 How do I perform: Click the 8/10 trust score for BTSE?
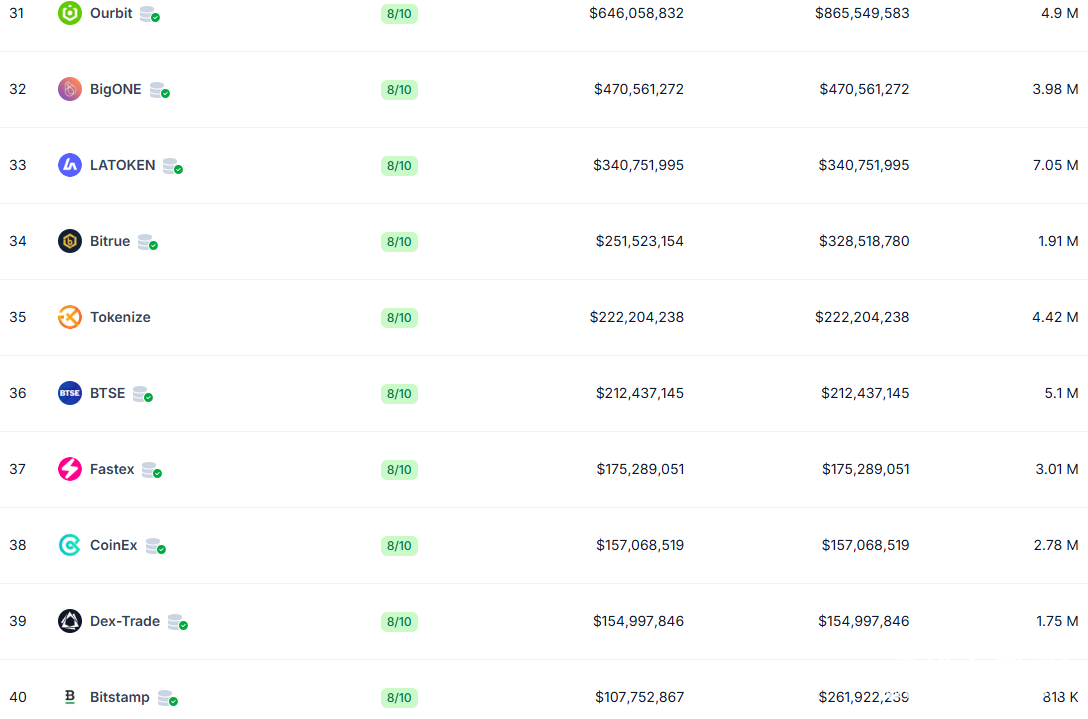click(x=399, y=393)
